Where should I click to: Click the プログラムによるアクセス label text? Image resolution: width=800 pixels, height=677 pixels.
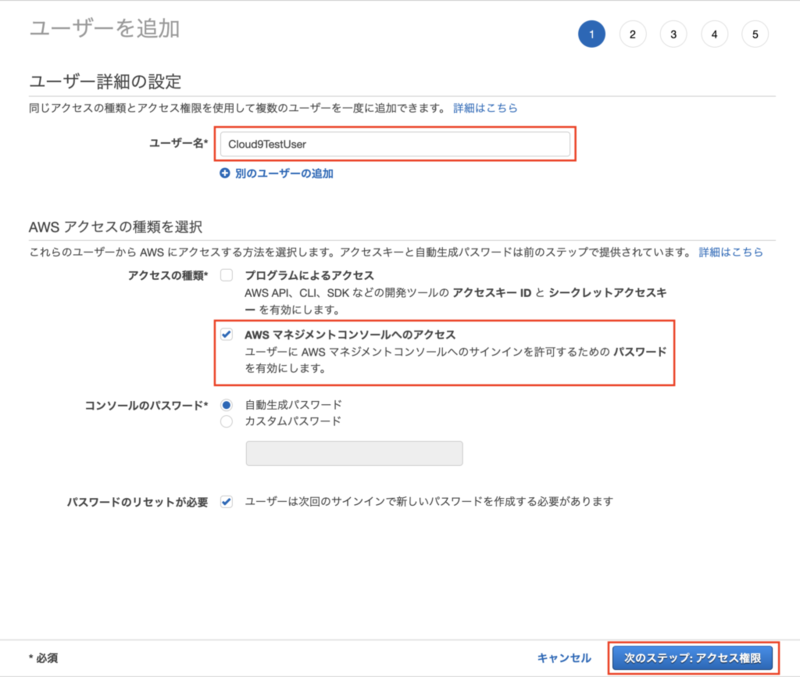tap(309, 275)
